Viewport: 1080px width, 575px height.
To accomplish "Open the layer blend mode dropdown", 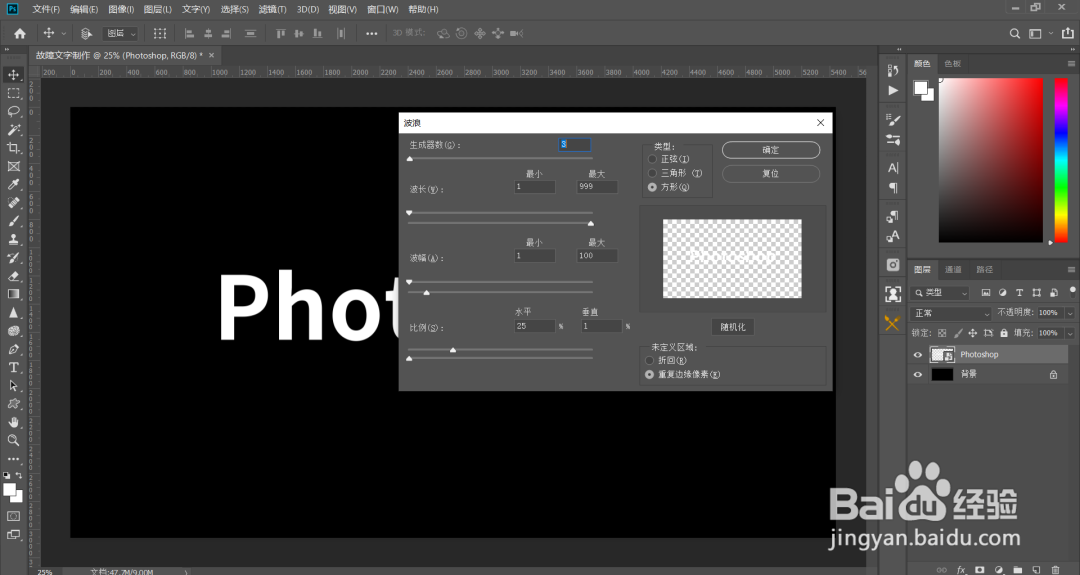I will pyautogui.click(x=951, y=313).
